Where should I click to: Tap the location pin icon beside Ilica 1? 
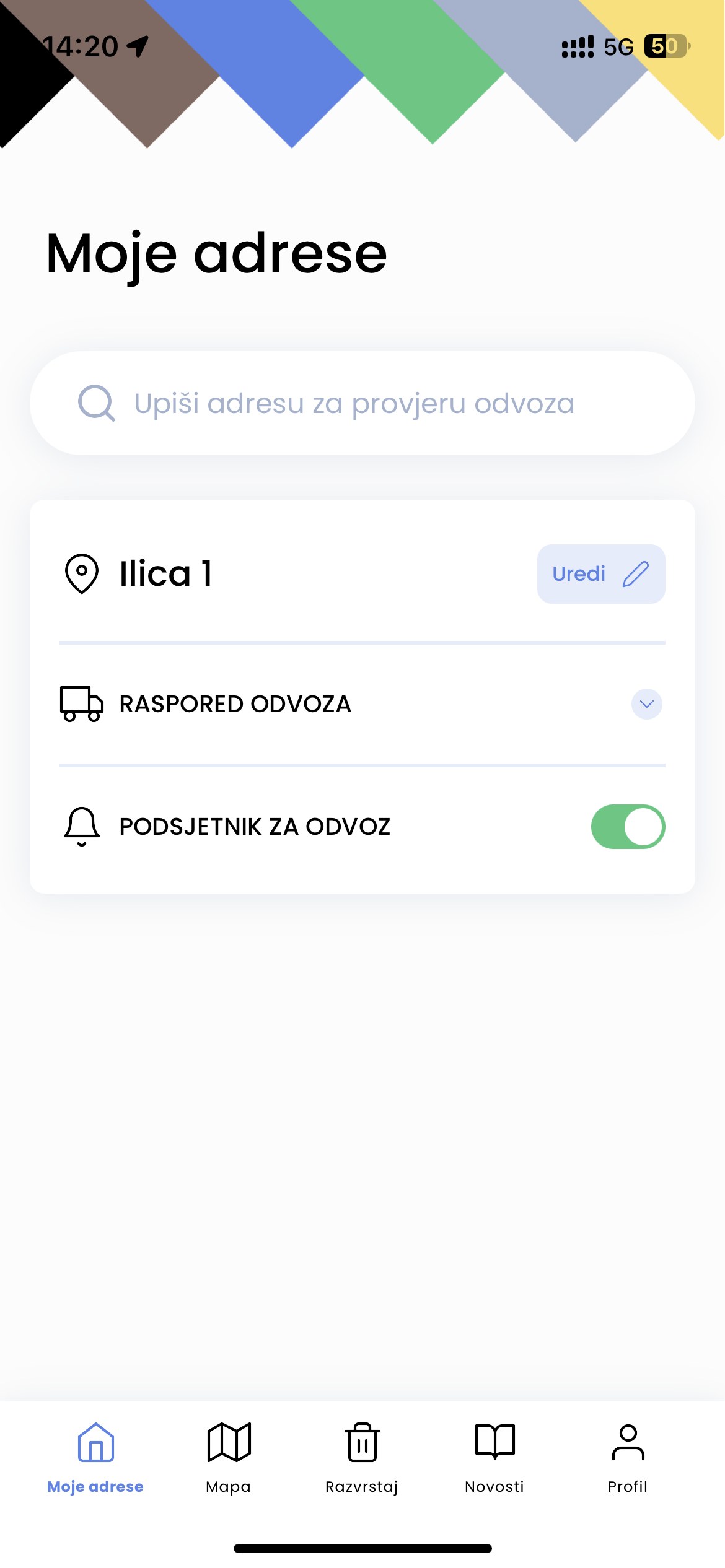(x=82, y=574)
